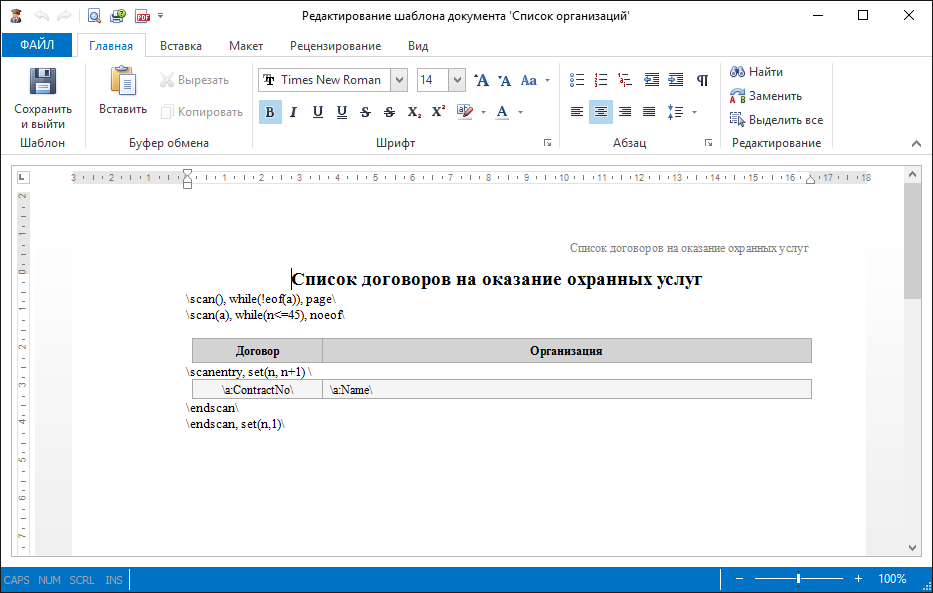The width and height of the screenshot is (933, 593).
Task: Click the \a:ContractNo\ table cell
Action: [258, 390]
